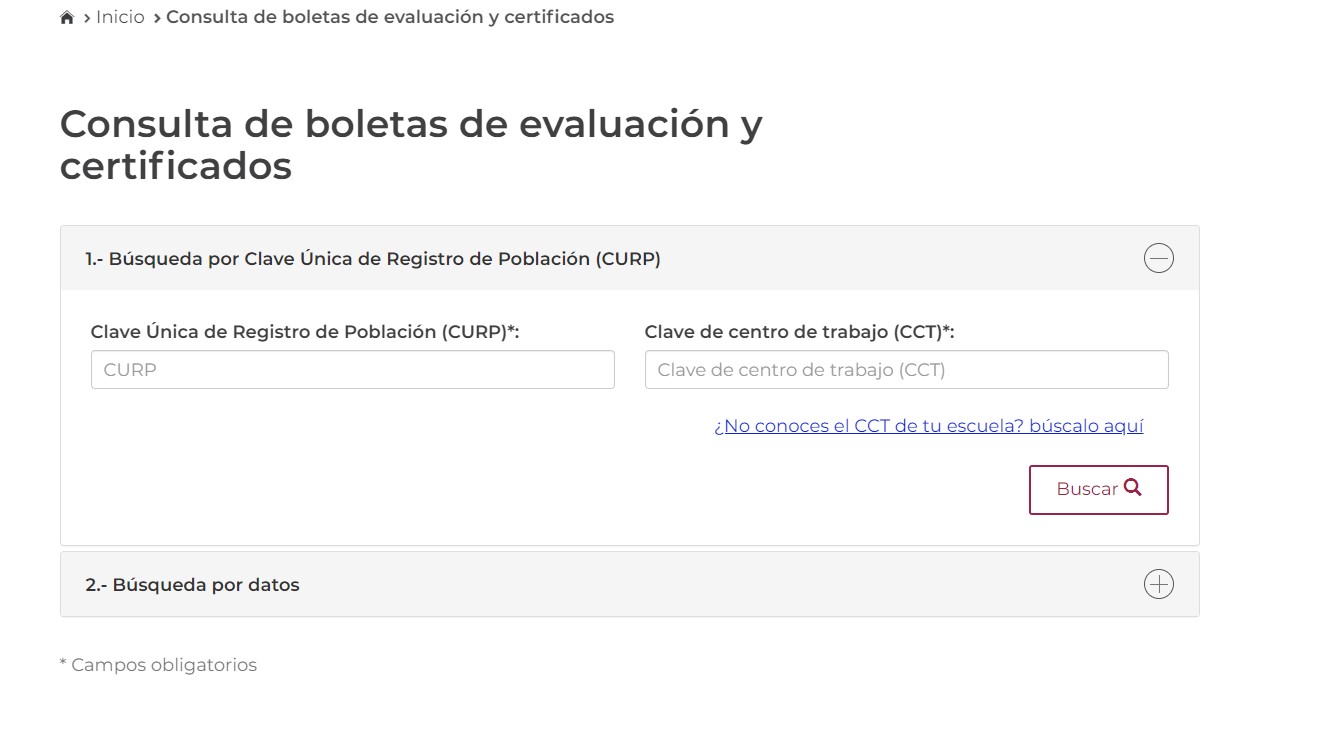Click the CCT field label
The height and width of the screenshot is (739, 1317).
pyautogui.click(x=800, y=332)
